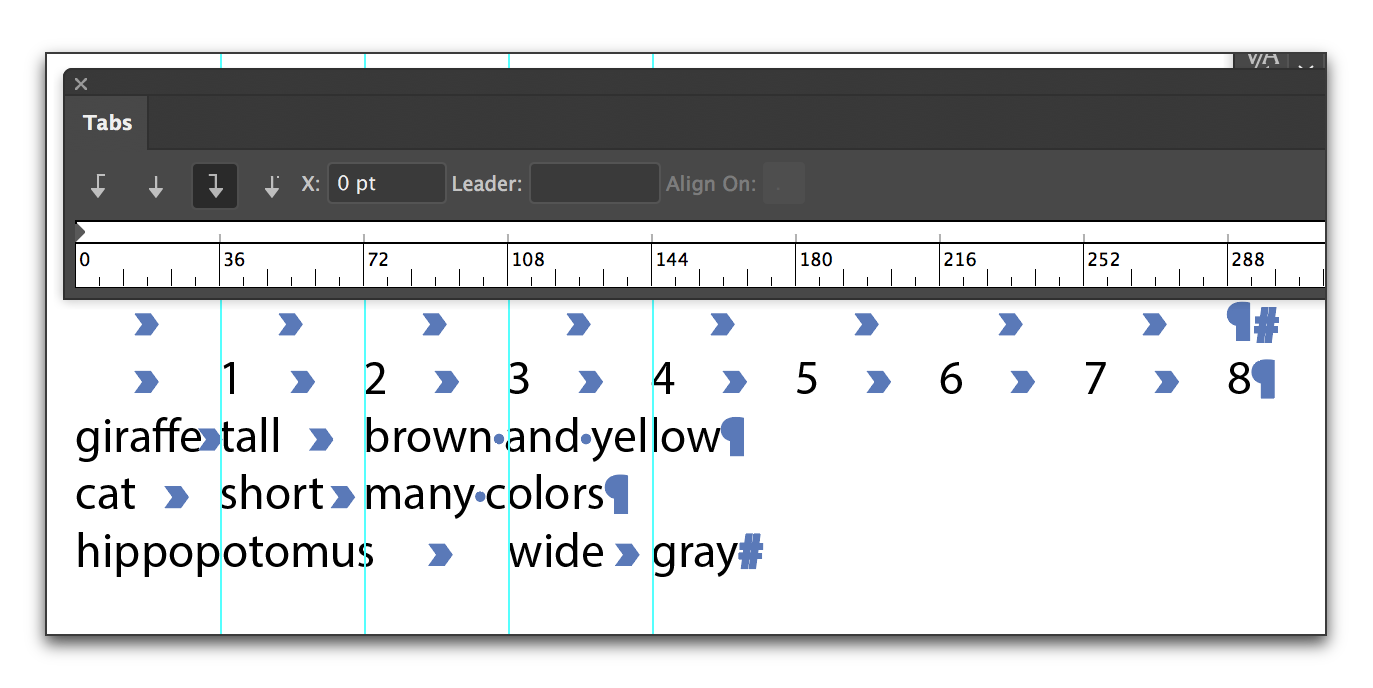1373x688 pixels.
Task: Place cursor in the word gray
Action: pos(694,553)
